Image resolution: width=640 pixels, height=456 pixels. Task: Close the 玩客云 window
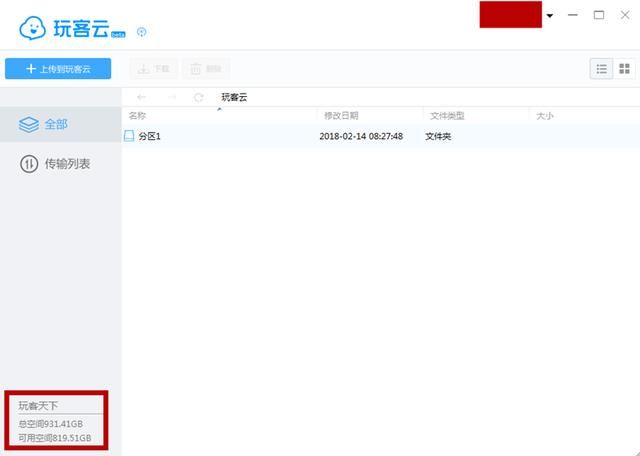coord(625,15)
